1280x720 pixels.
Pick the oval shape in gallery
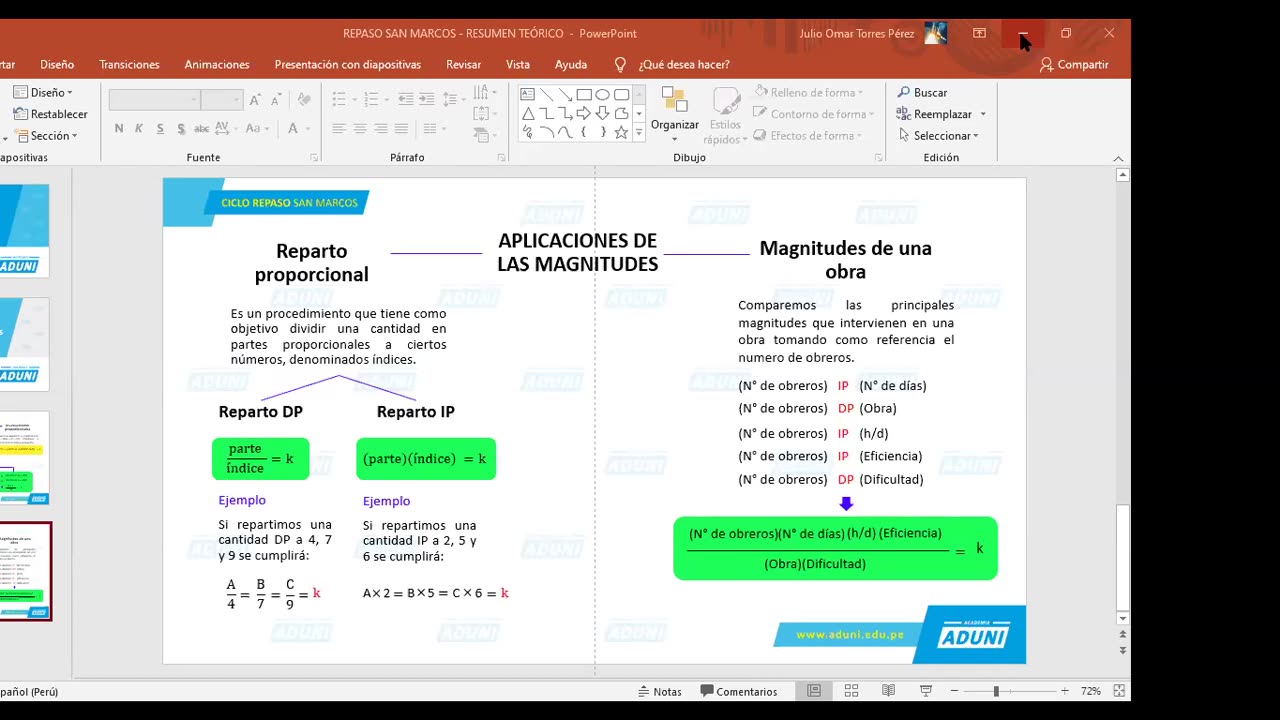point(603,94)
